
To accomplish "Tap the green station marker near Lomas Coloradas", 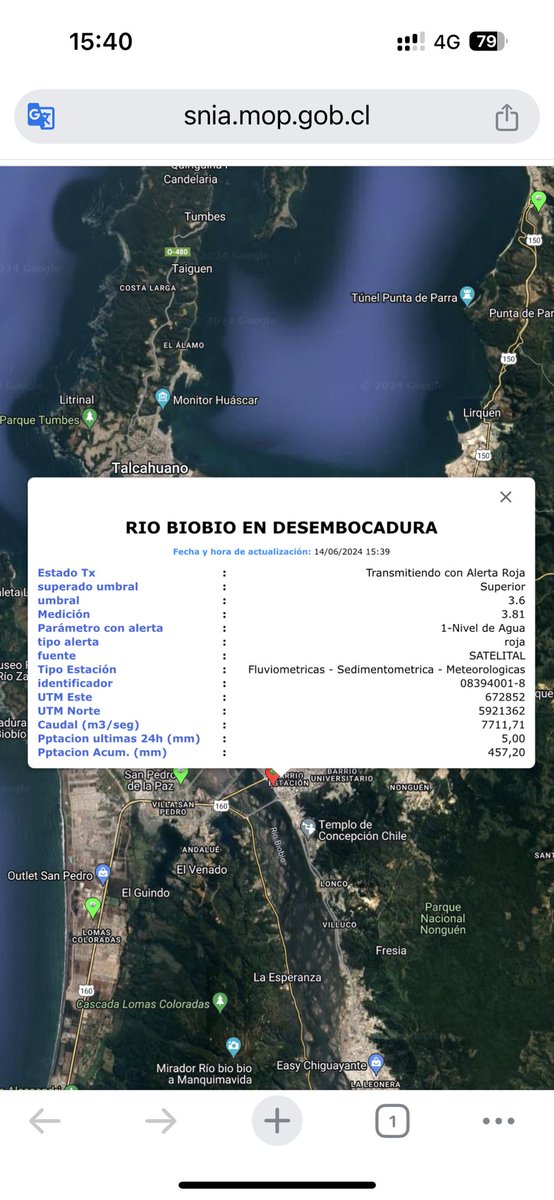I will 93,907.
